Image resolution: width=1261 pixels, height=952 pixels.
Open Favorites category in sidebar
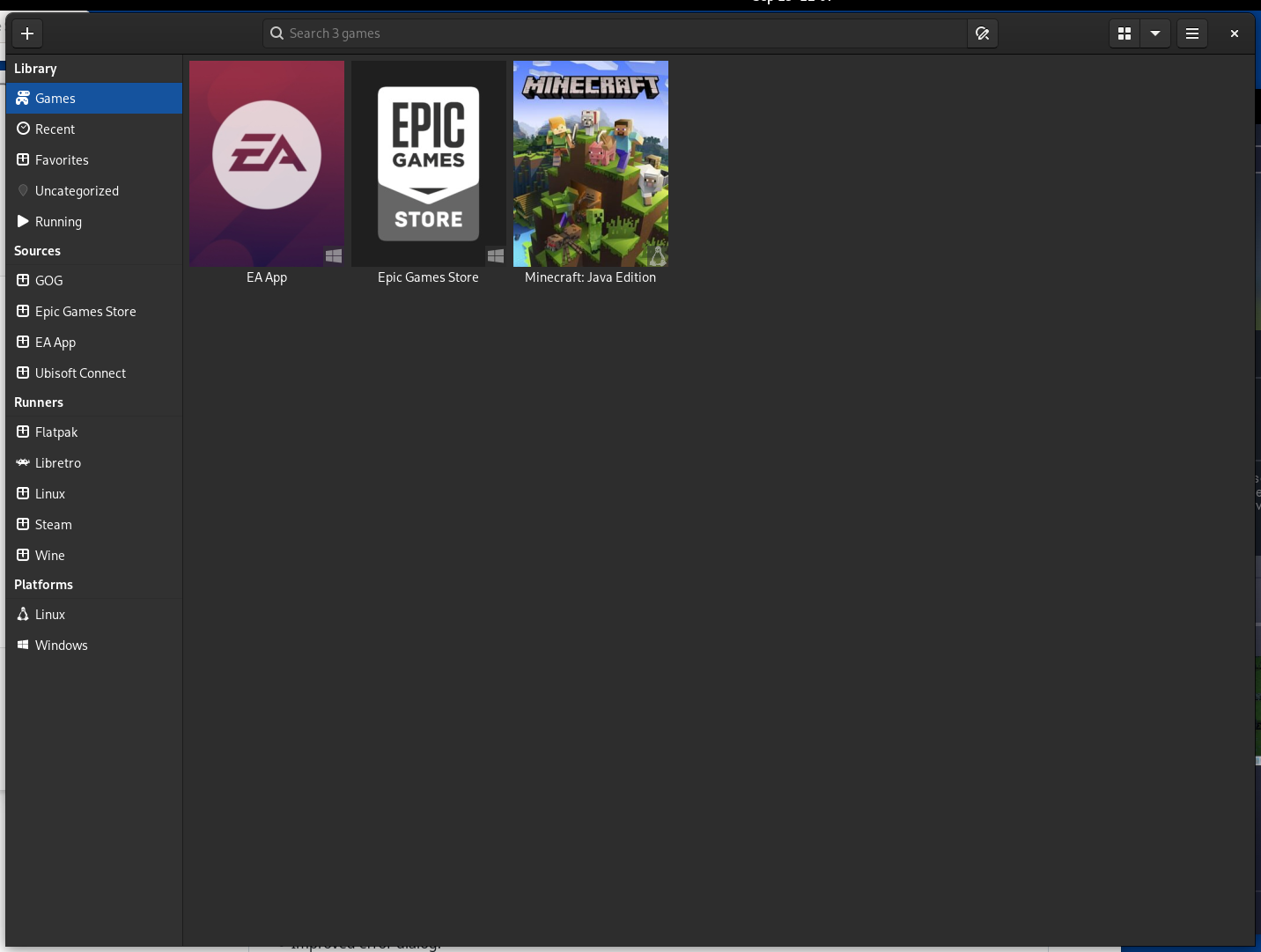[x=62, y=160]
